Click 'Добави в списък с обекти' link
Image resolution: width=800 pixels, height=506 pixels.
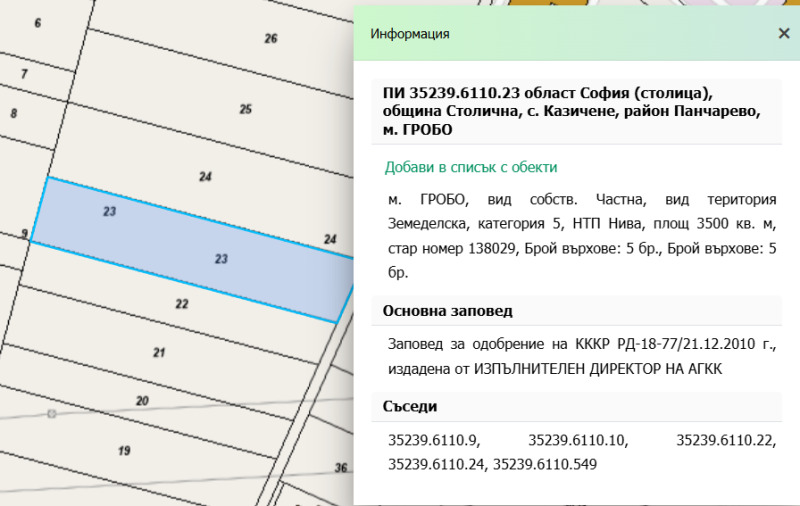(471, 167)
